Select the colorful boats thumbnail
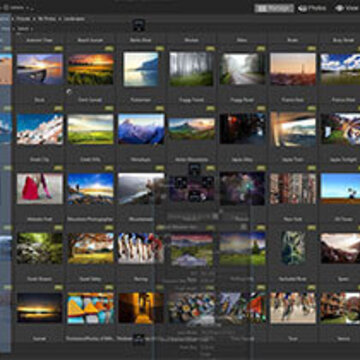Image resolution: width=360 pixels, height=360 pixels. 91,308
